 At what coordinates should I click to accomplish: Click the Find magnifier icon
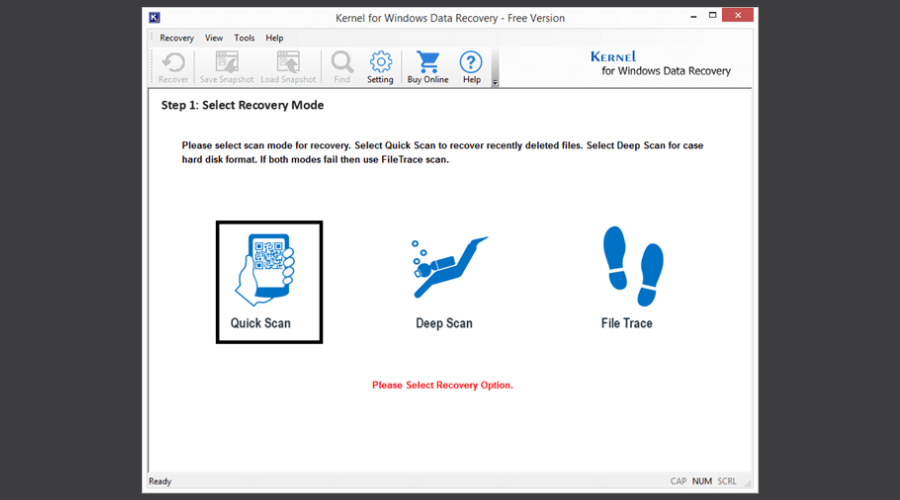point(342,62)
